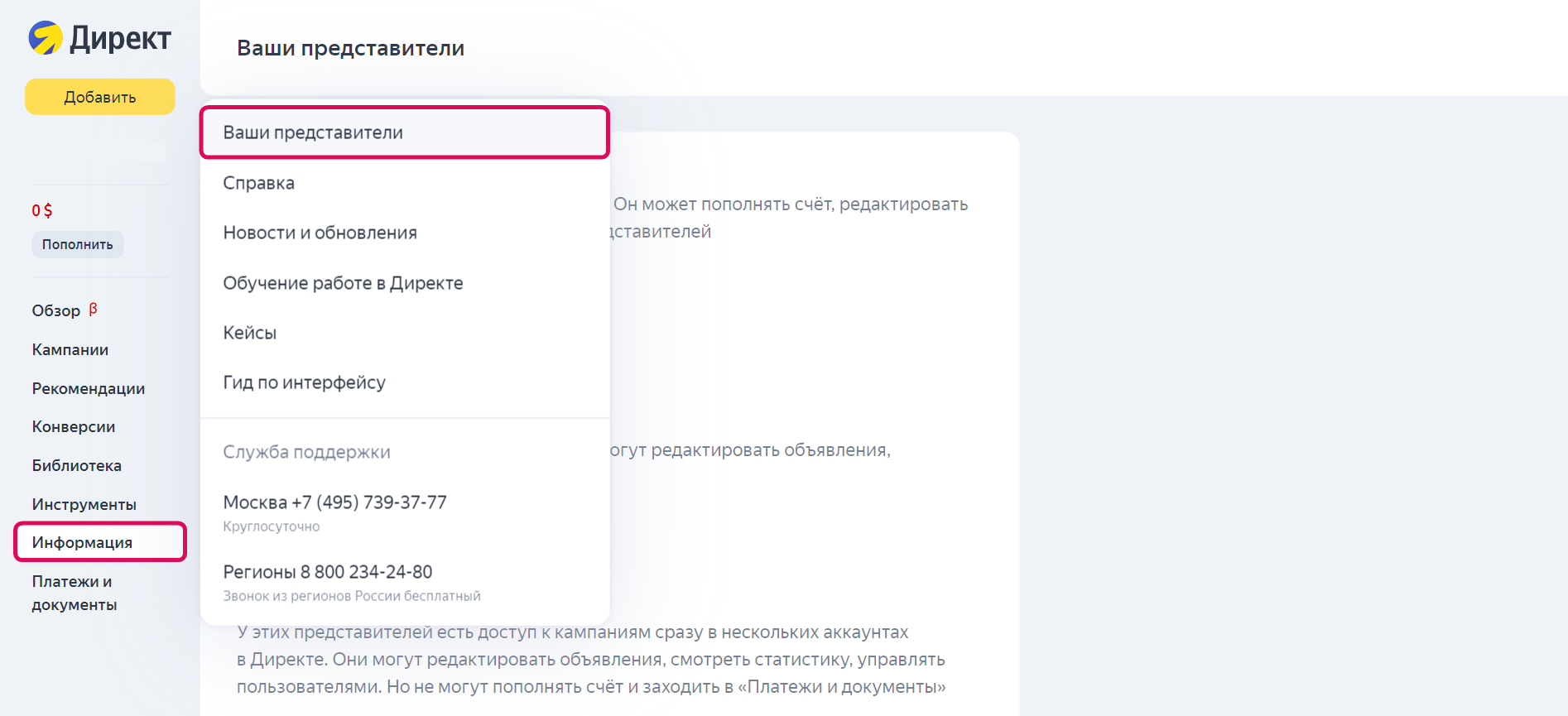Open the Обзор section in sidebar
This screenshot has height=716, width=1568.
point(56,310)
